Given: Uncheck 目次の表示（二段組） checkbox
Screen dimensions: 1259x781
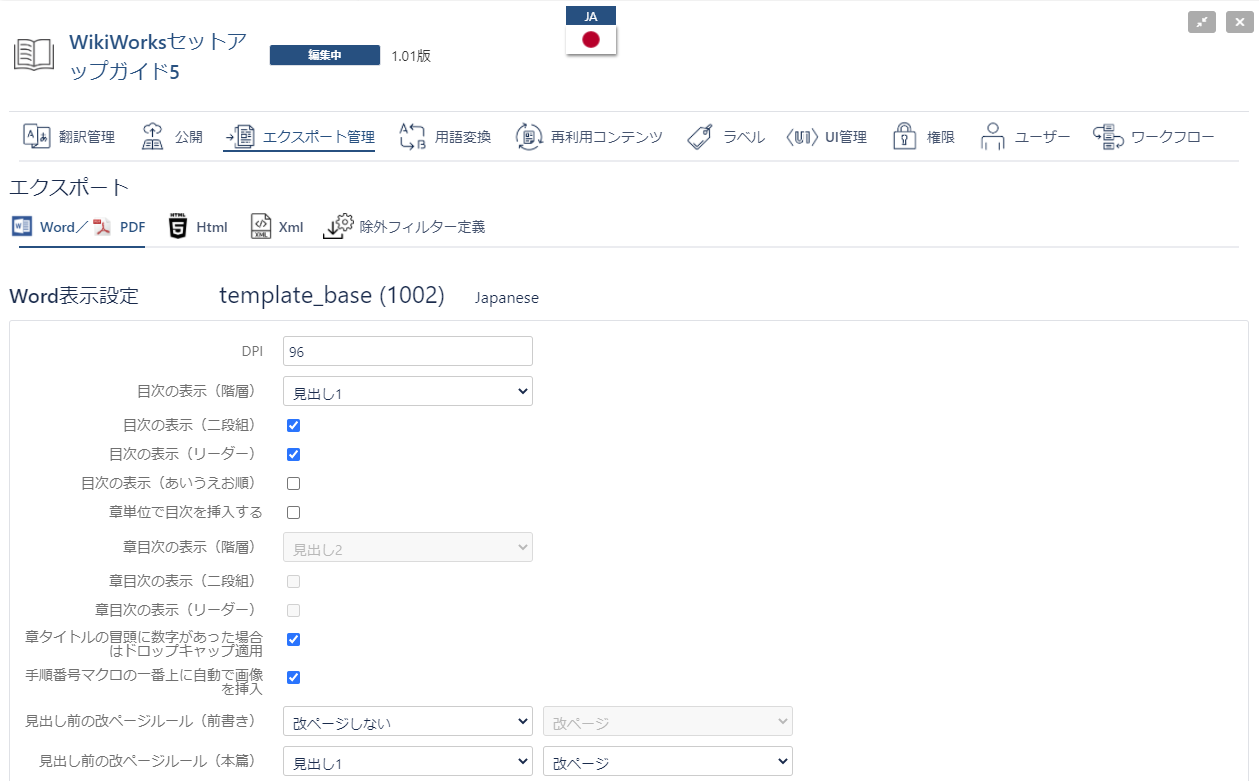Looking at the screenshot, I should [294, 425].
